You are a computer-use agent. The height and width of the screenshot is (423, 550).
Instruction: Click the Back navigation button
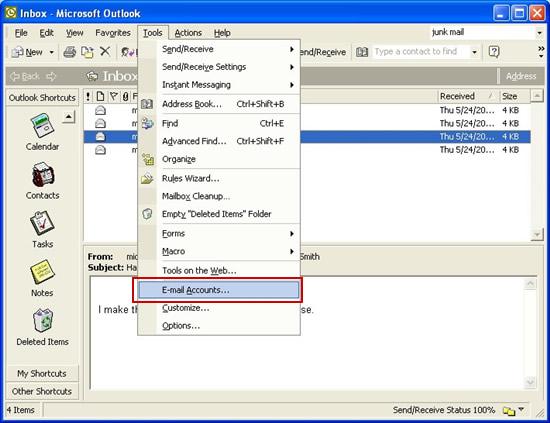[x=25, y=76]
